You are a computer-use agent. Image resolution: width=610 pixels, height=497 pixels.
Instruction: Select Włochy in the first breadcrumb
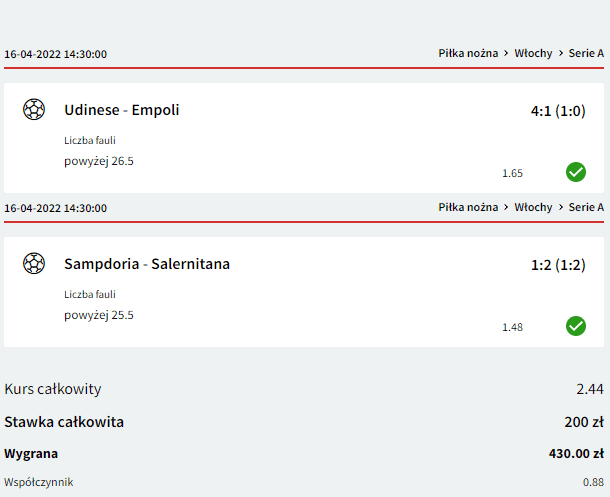[x=533, y=53]
